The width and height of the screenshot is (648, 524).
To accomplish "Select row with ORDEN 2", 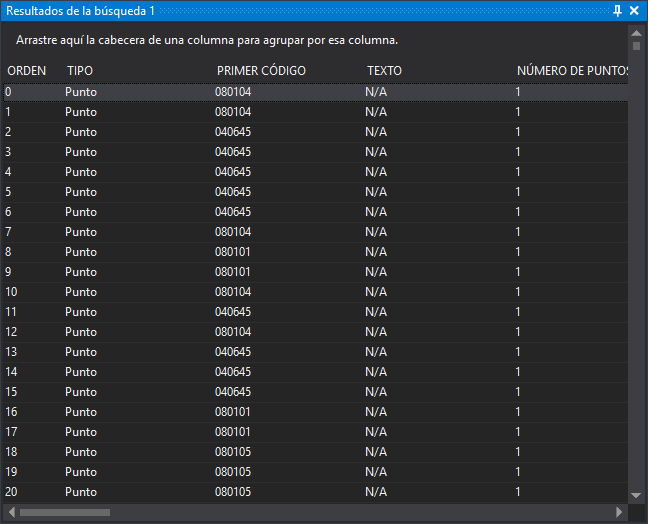I will [x=316, y=132].
